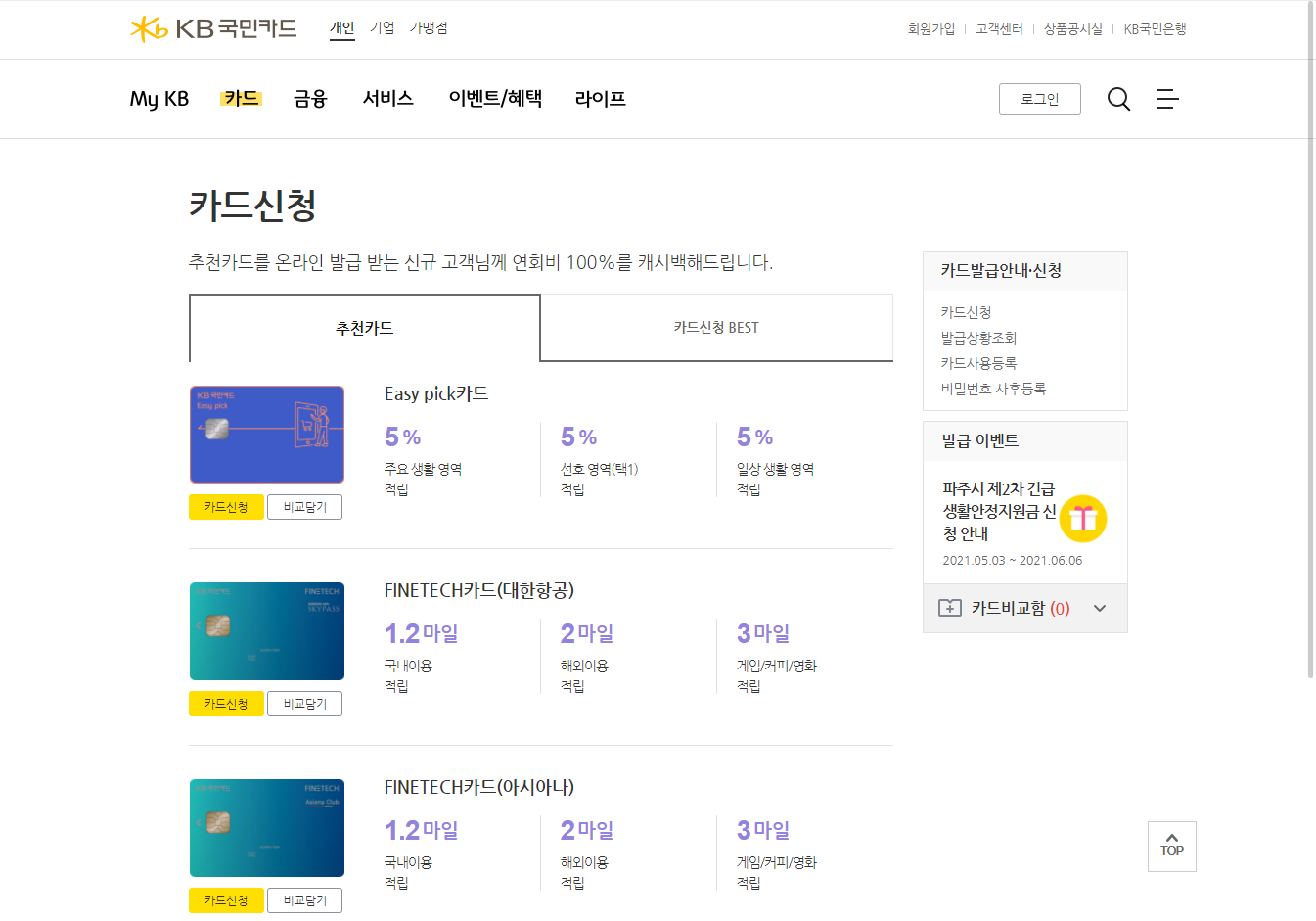1316x921 pixels.
Task: Open 발급상황조회 in the side menu
Action: pyautogui.click(x=978, y=338)
